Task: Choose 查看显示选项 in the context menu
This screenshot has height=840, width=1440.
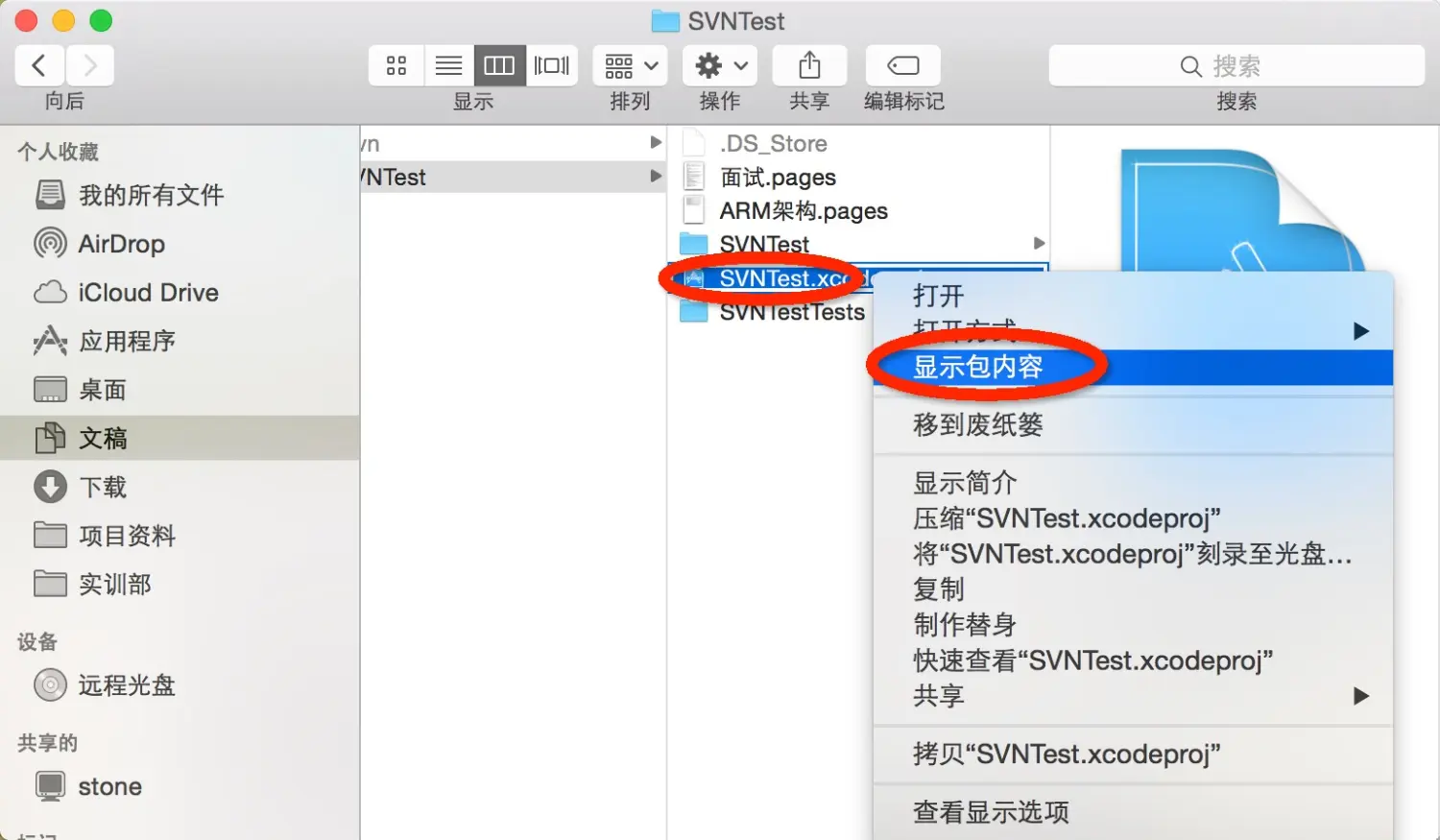Action: click(x=1133, y=812)
